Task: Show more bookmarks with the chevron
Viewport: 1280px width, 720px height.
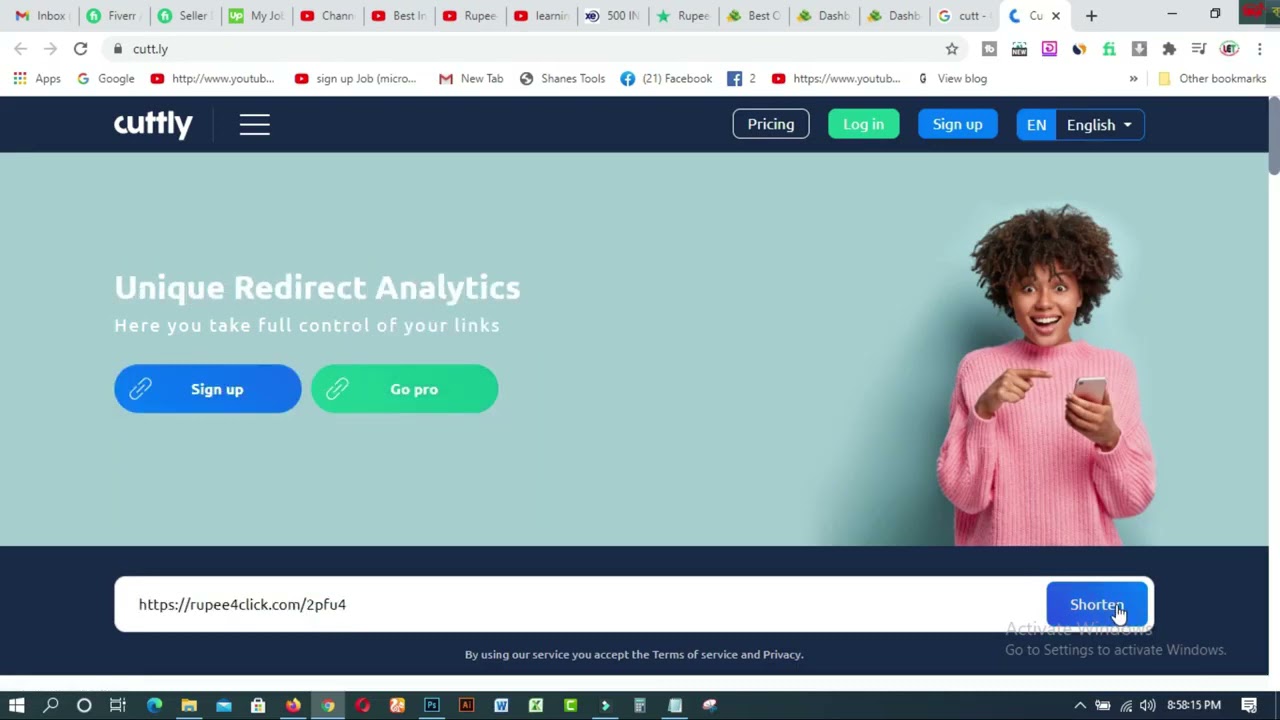Action: [1133, 78]
